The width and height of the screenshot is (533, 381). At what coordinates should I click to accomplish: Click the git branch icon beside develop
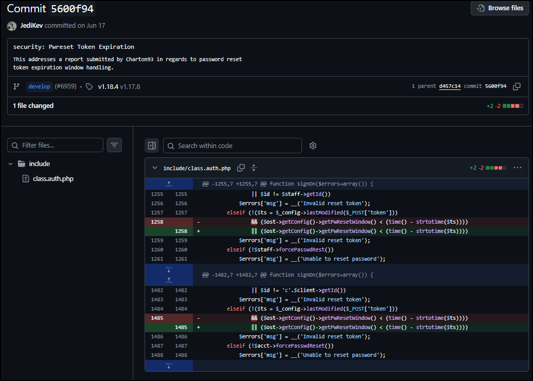[x=16, y=87]
